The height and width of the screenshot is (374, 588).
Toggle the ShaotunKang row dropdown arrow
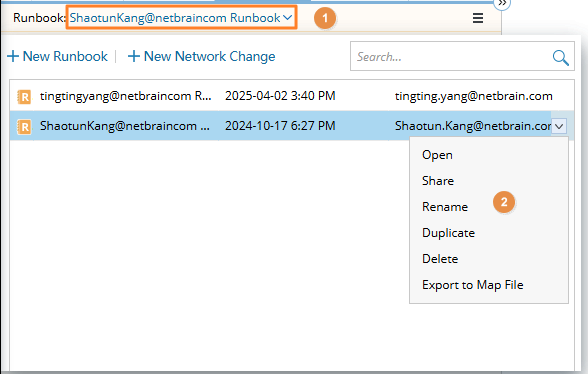(559, 126)
